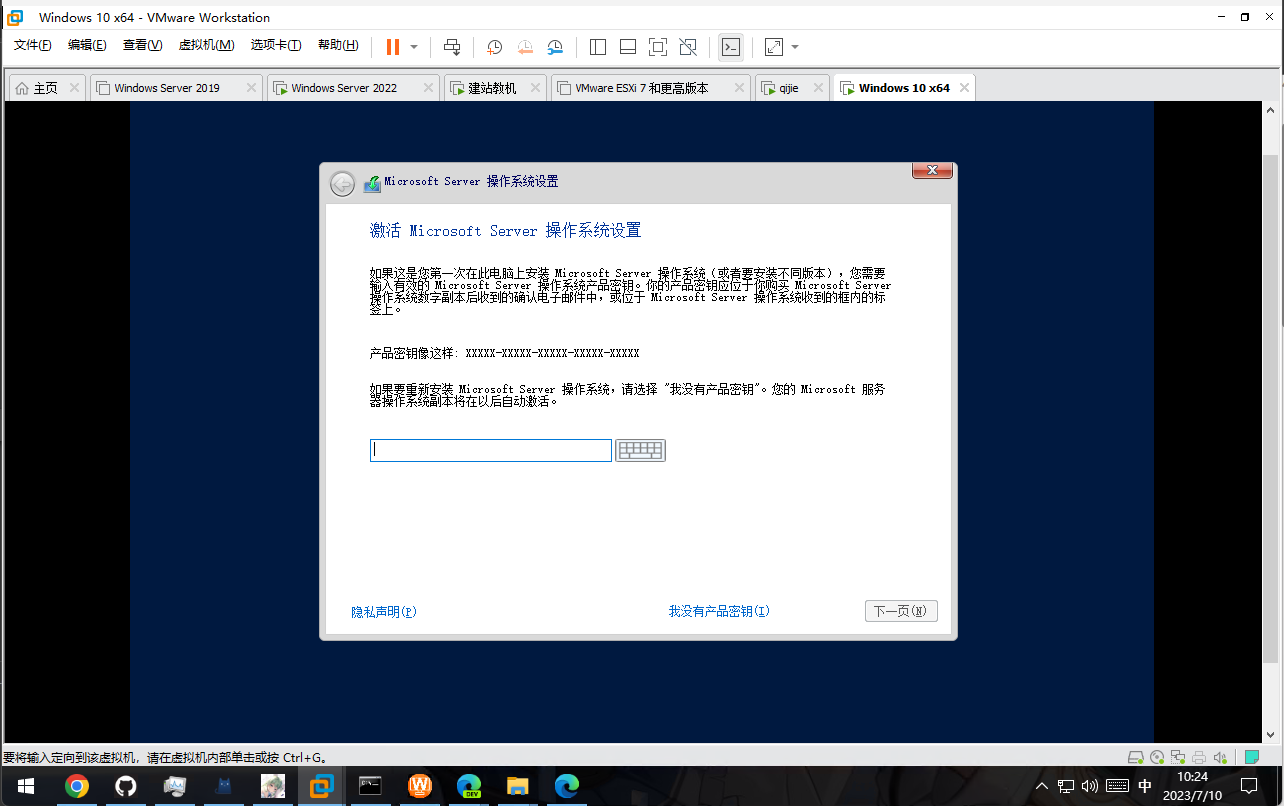Revert the virtual machine to its snapshot

[525, 47]
